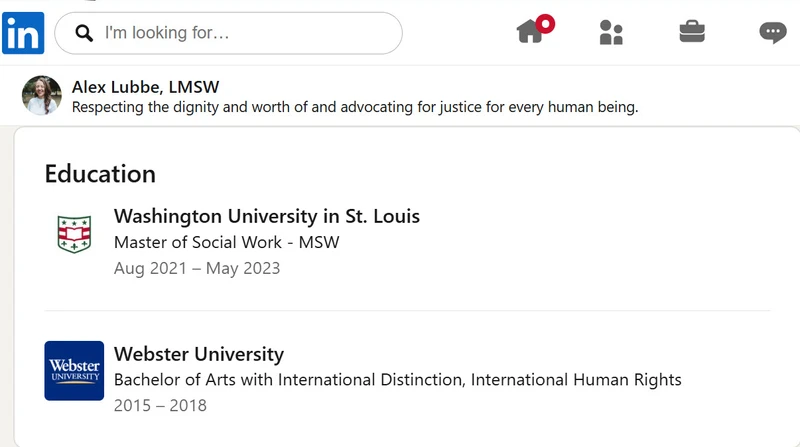Click the LinkedIn logo
This screenshot has height=447, width=800.
point(23,33)
